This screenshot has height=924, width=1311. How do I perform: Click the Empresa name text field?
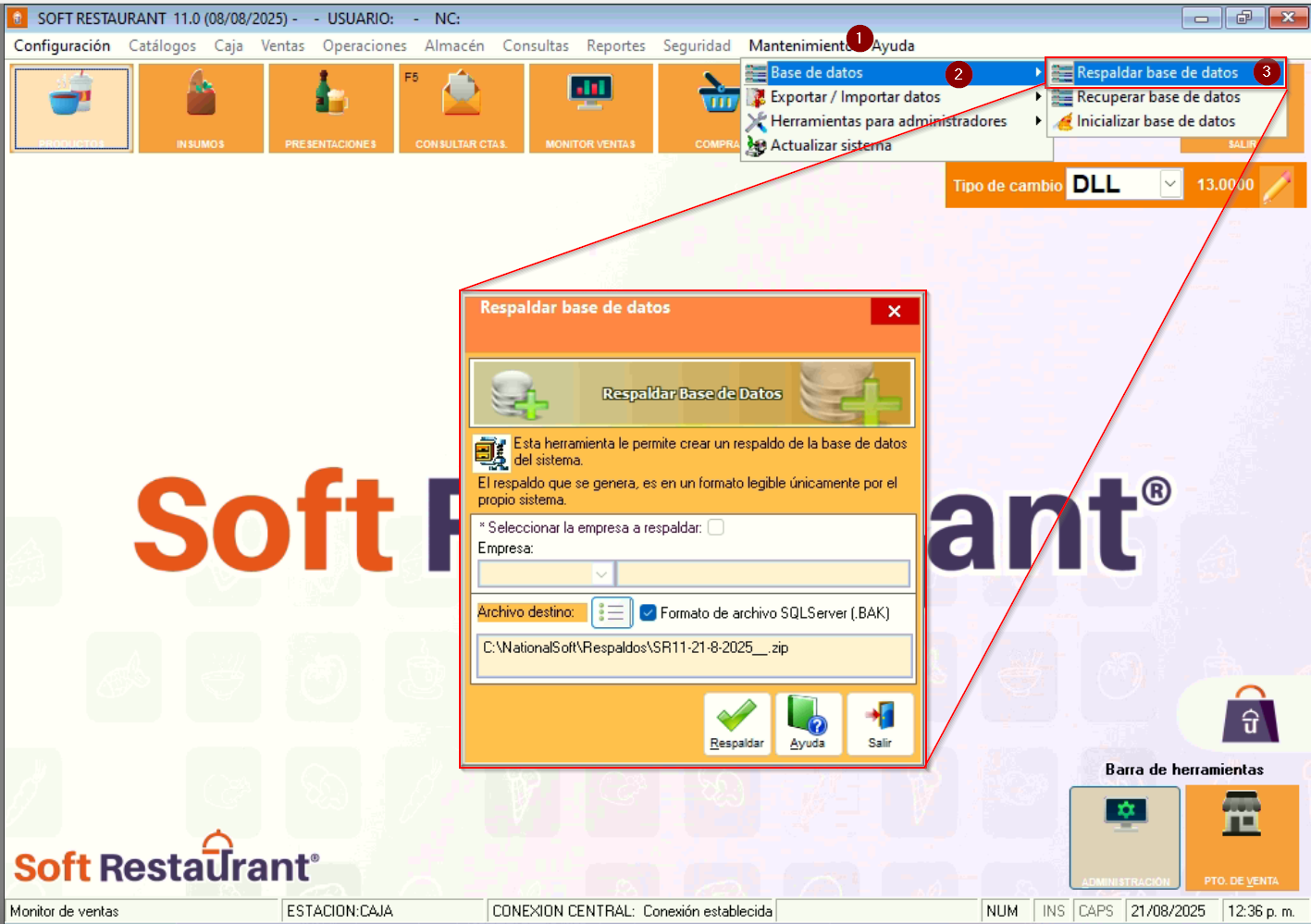click(762, 574)
